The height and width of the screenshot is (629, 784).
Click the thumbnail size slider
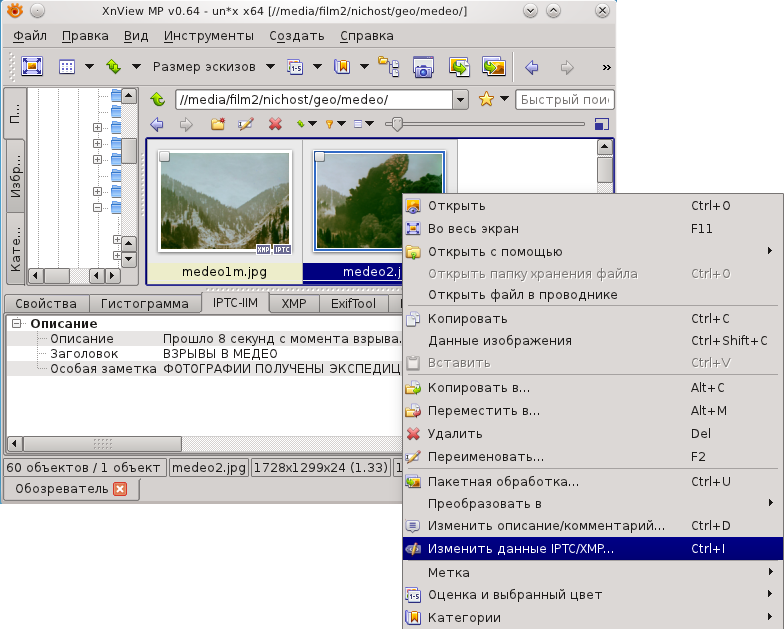(x=398, y=124)
